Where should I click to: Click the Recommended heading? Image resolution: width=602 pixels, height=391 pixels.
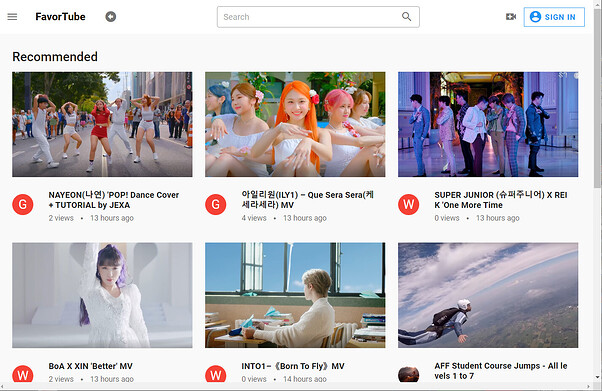(55, 56)
